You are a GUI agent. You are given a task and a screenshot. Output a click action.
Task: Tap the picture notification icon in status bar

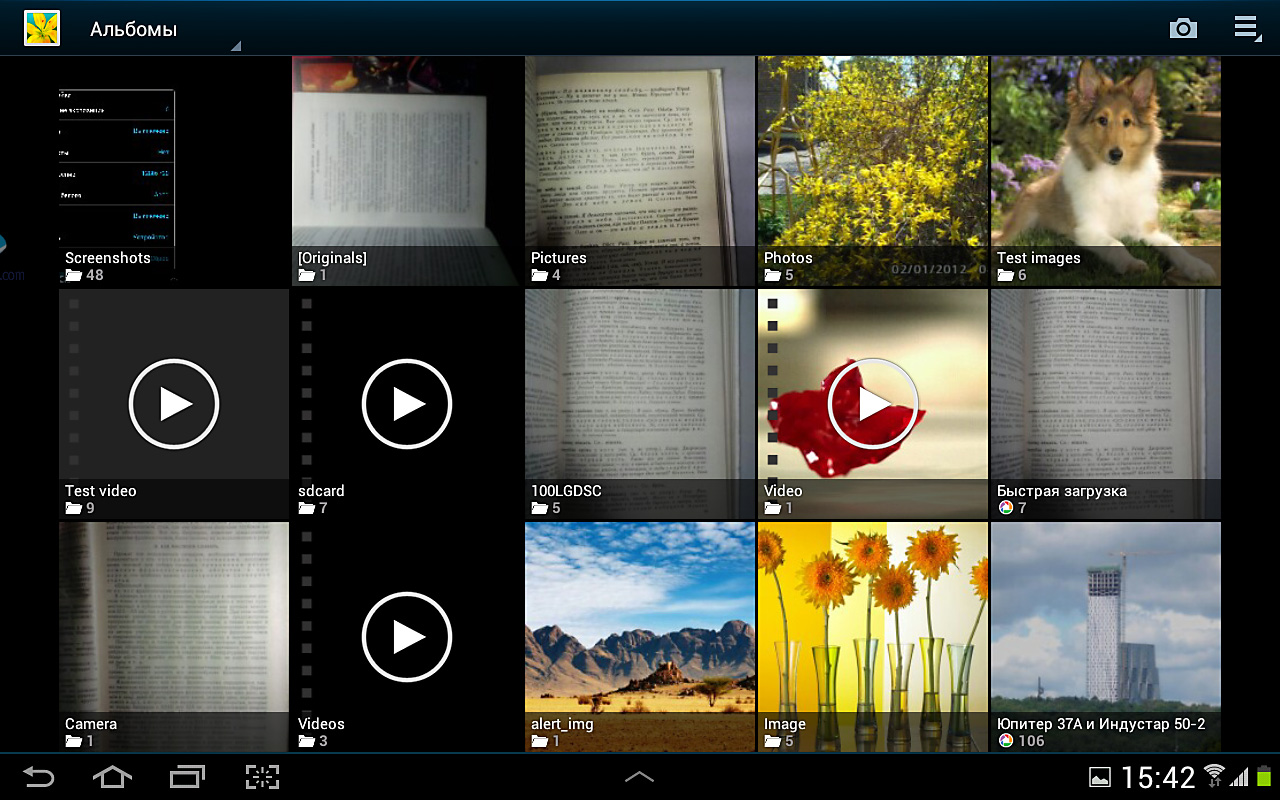tap(1099, 777)
